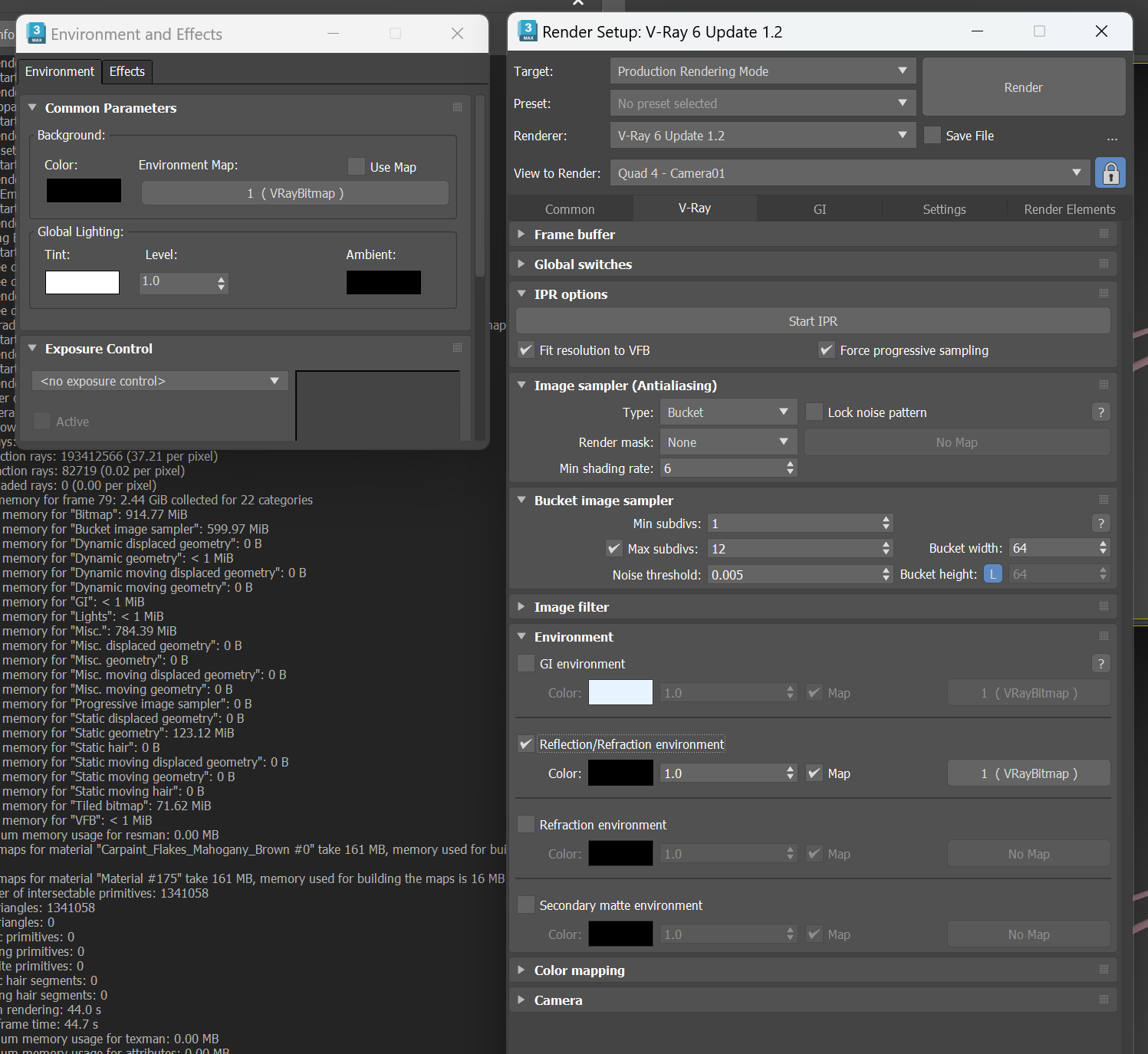
Task: Click the 3ds Max icon in Render Setup title
Action: tap(528, 31)
